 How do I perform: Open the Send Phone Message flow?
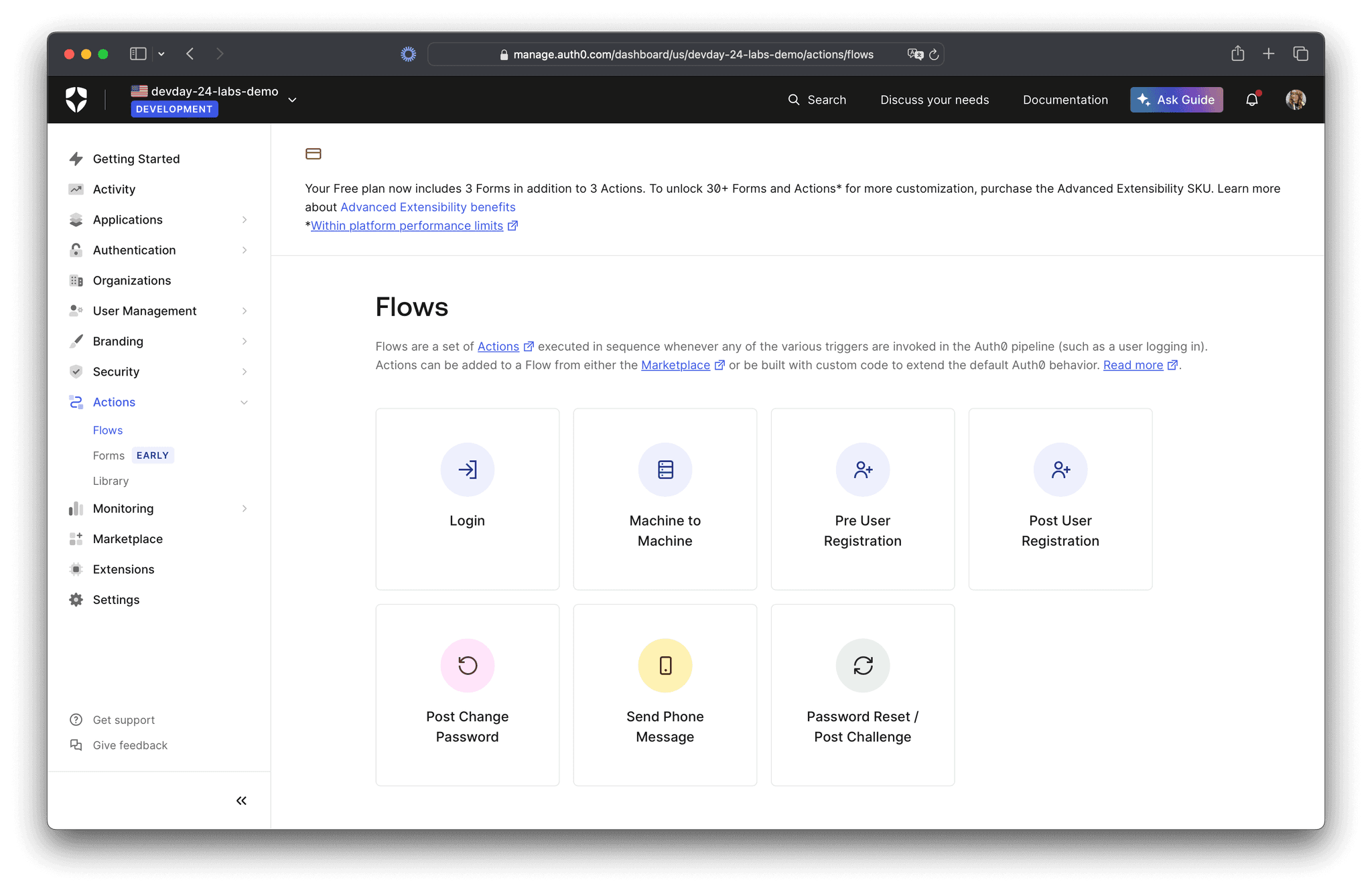click(x=665, y=695)
